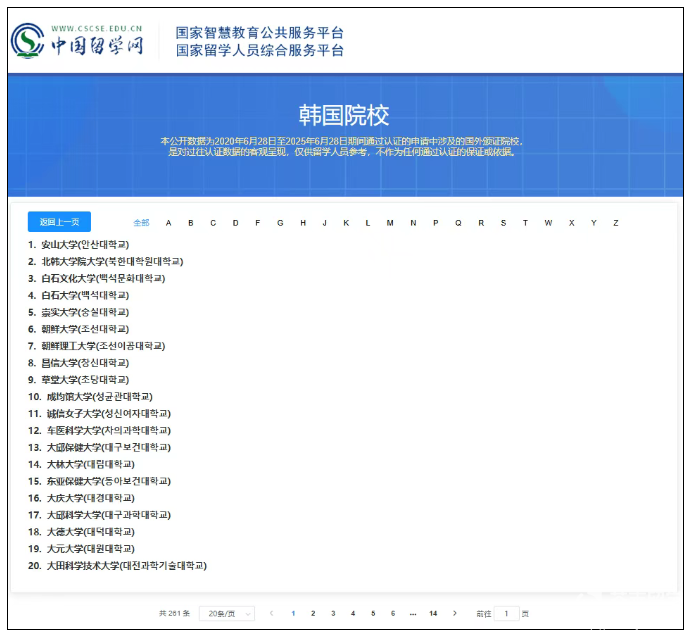Filter schools by letter S
Screen dimensions: 693x641
(x=502, y=223)
